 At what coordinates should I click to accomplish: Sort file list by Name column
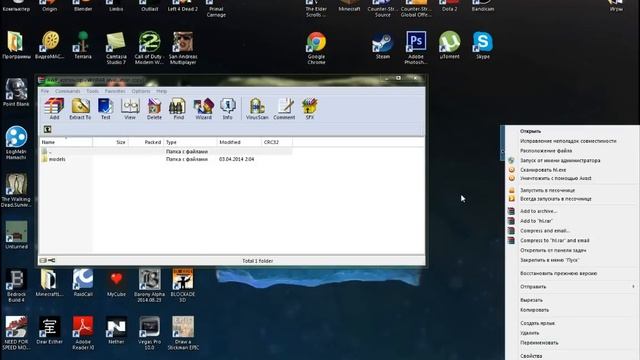(x=66, y=142)
